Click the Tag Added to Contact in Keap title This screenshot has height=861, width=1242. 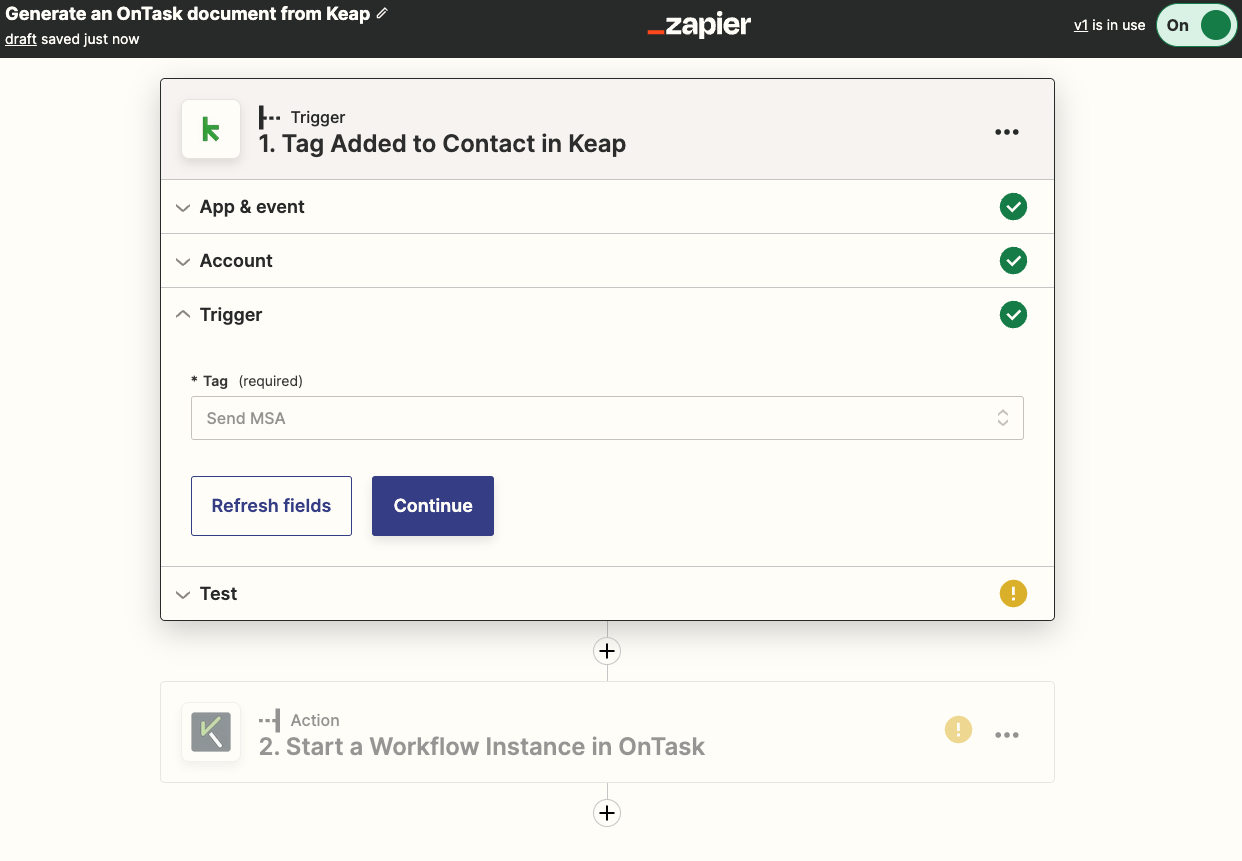(442, 144)
